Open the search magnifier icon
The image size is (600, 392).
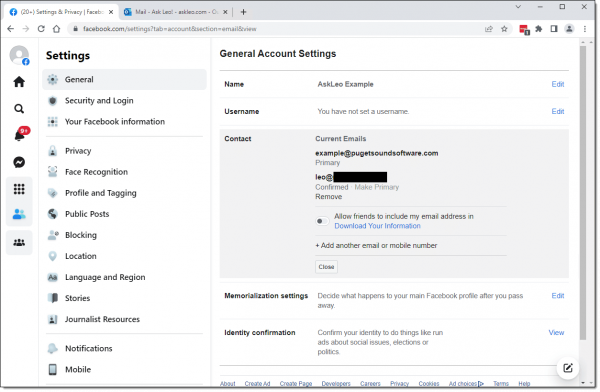(x=19, y=109)
